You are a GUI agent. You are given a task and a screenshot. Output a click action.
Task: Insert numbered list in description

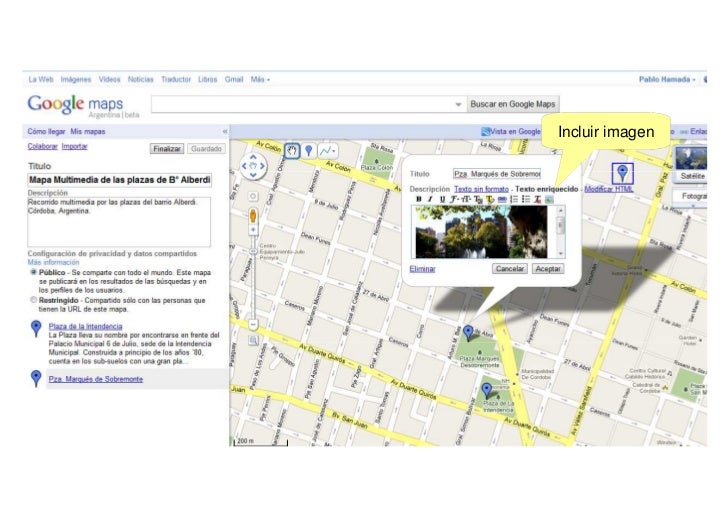(514, 199)
